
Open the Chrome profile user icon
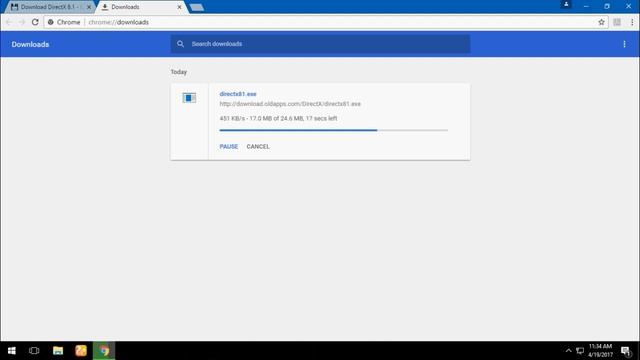[566, 4]
